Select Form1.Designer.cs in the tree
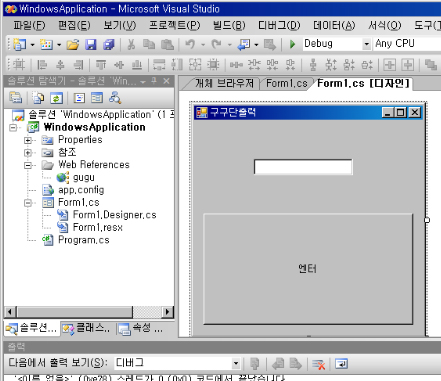This screenshot has width=441, height=381. tap(114, 215)
